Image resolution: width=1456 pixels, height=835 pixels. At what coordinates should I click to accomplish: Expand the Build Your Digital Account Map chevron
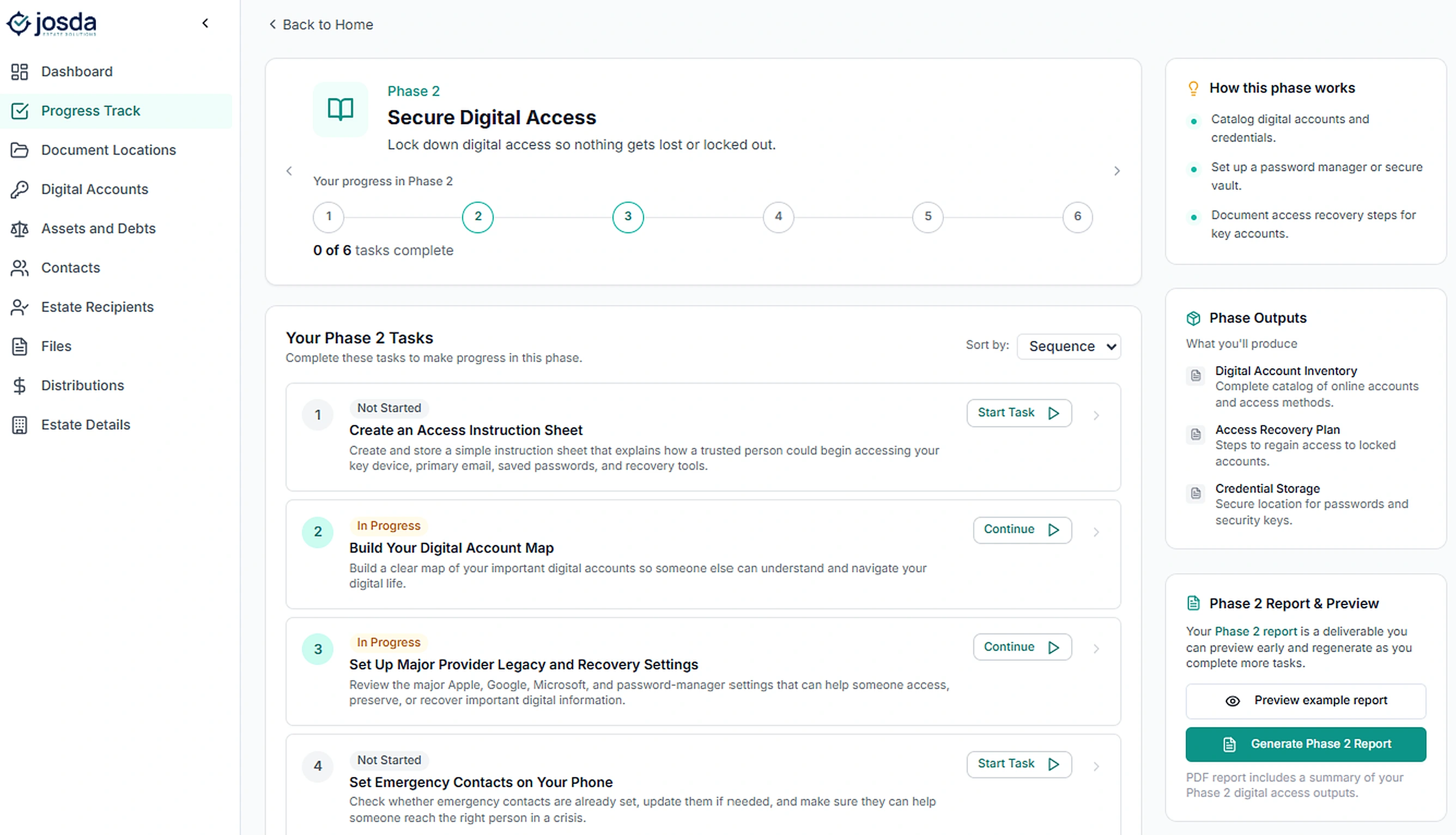pyautogui.click(x=1096, y=532)
